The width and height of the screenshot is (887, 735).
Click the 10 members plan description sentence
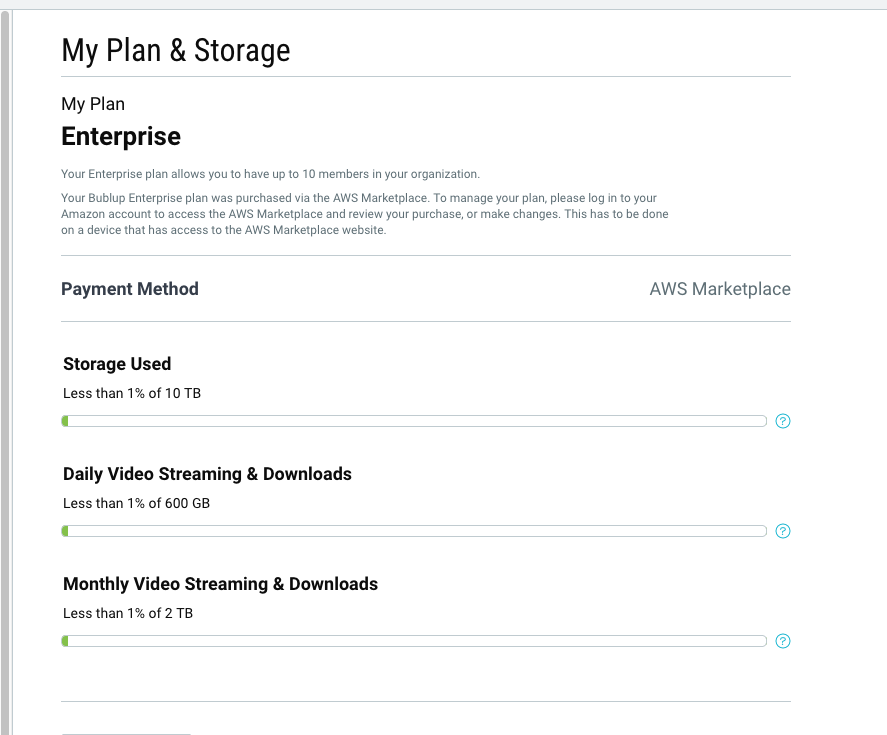point(270,174)
